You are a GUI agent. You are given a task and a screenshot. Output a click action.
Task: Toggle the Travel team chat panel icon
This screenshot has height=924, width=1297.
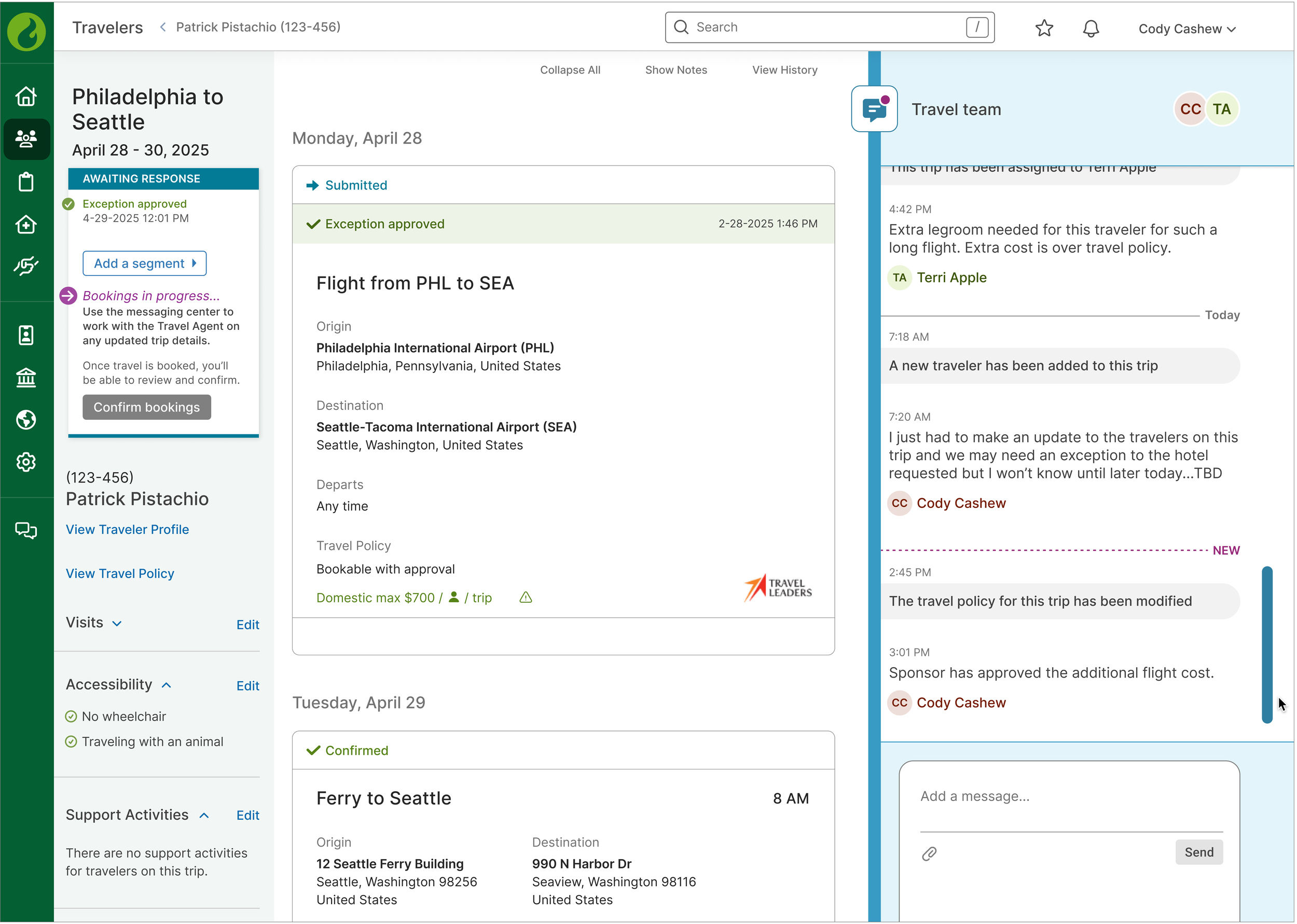(876, 109)
